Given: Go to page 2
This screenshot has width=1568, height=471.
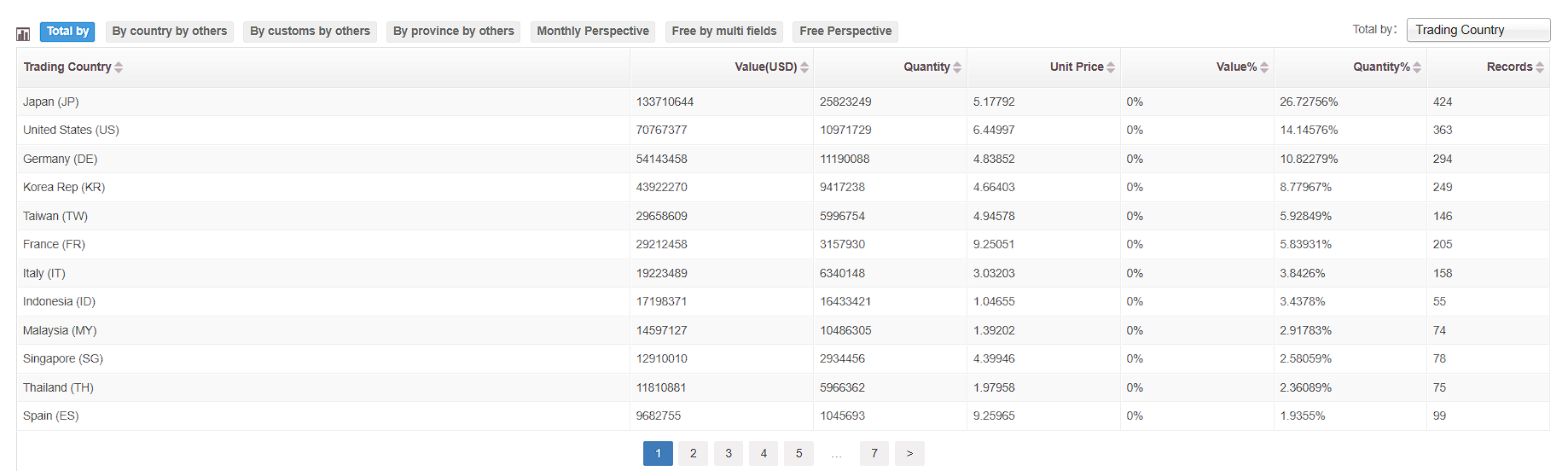Looking at the screenshot, I should (x=694, y=453).
